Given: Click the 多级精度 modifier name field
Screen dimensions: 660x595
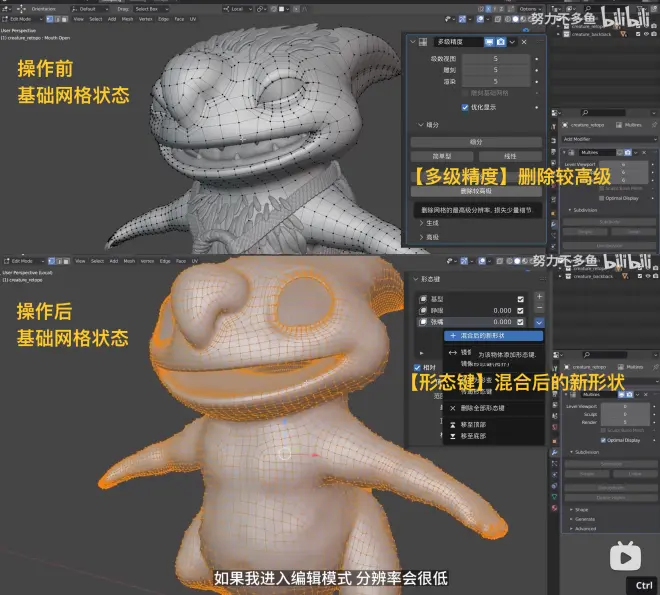Looking at the screenshot, I should (458, 42).
